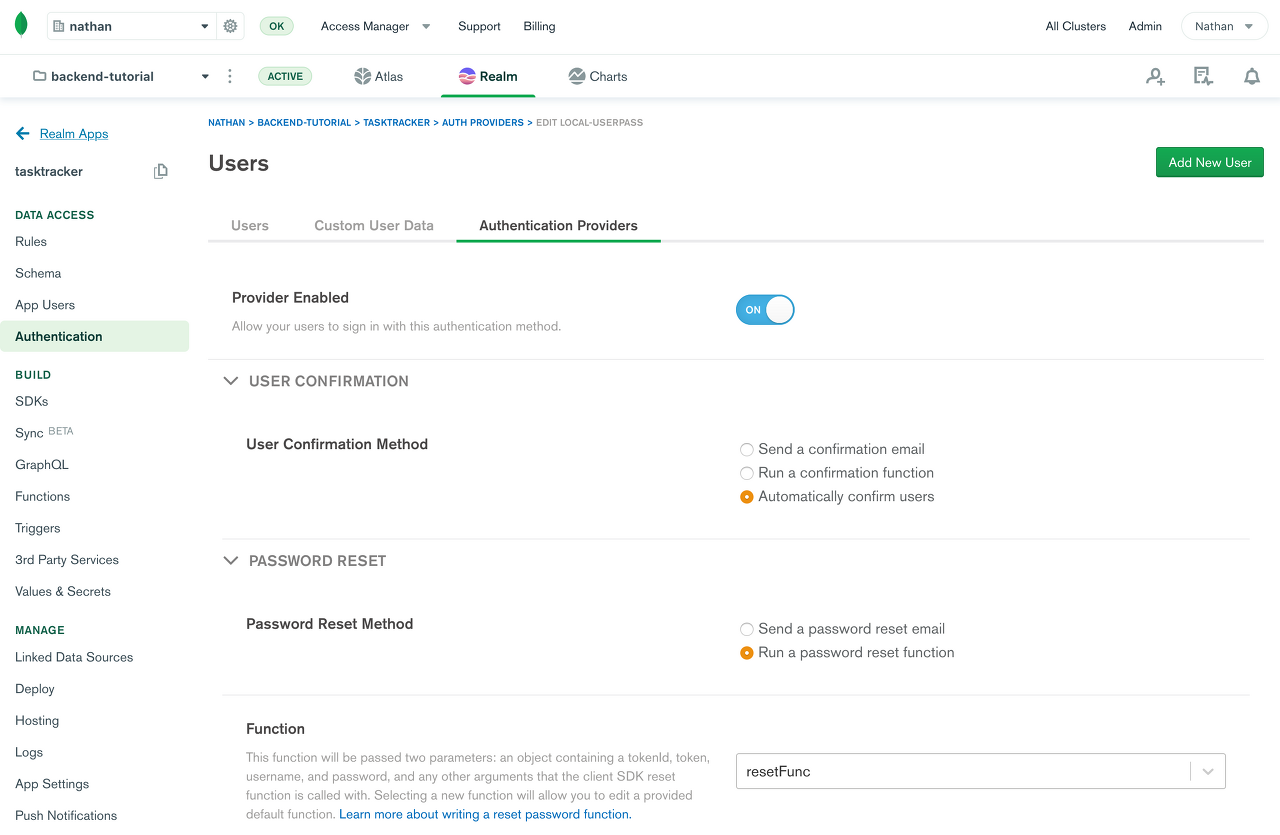1280x835 pixels.
Task: Open App Users in the sidebar
Action: [x=45, y=305]
